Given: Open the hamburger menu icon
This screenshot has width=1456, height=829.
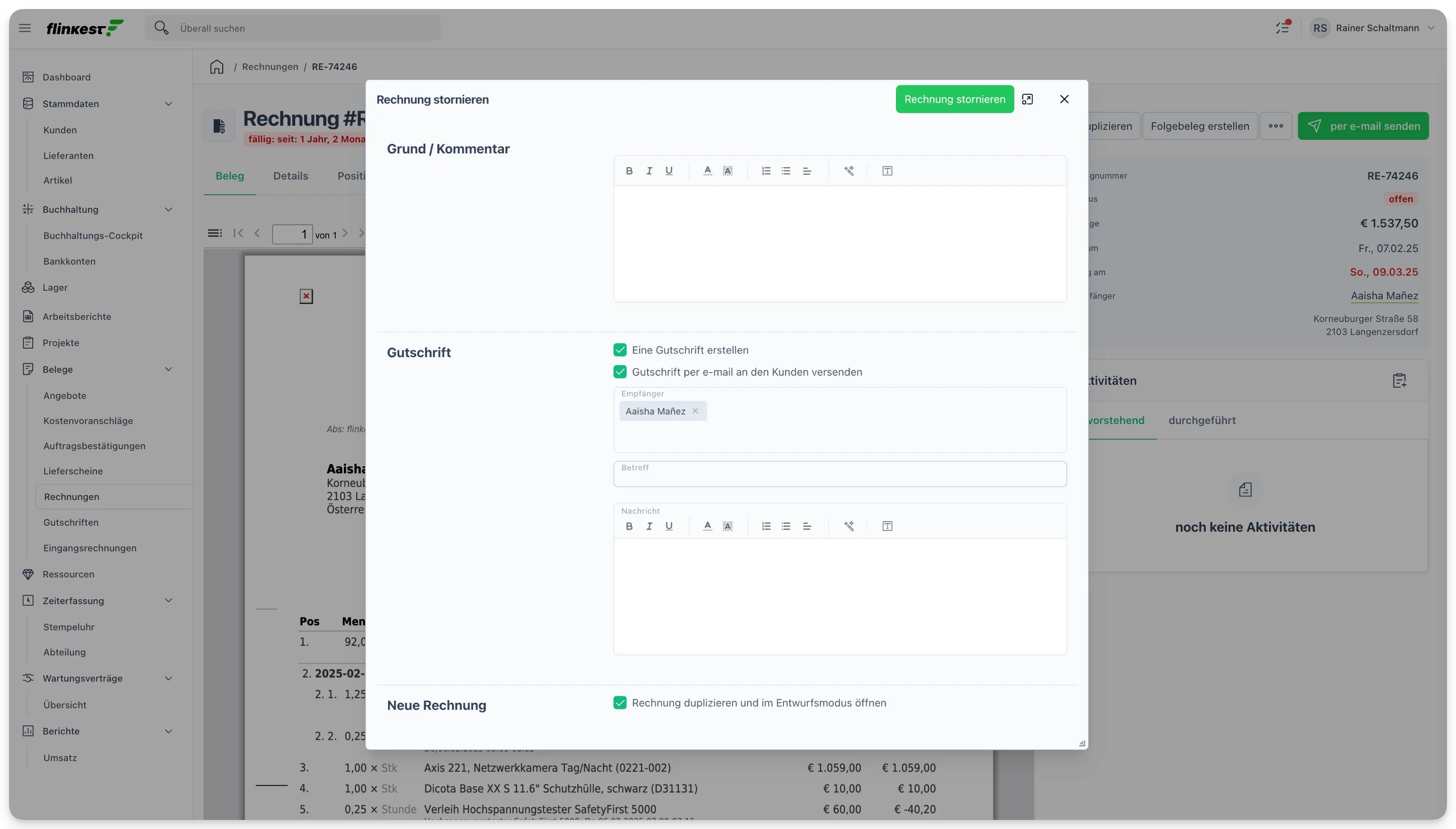Looking at the screenshot, I should pyautogui.click(x=25, y=28).
